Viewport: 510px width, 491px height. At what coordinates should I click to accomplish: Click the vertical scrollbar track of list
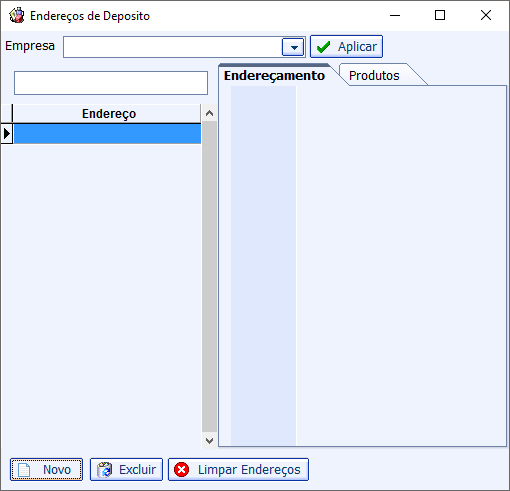click(209, 277)
